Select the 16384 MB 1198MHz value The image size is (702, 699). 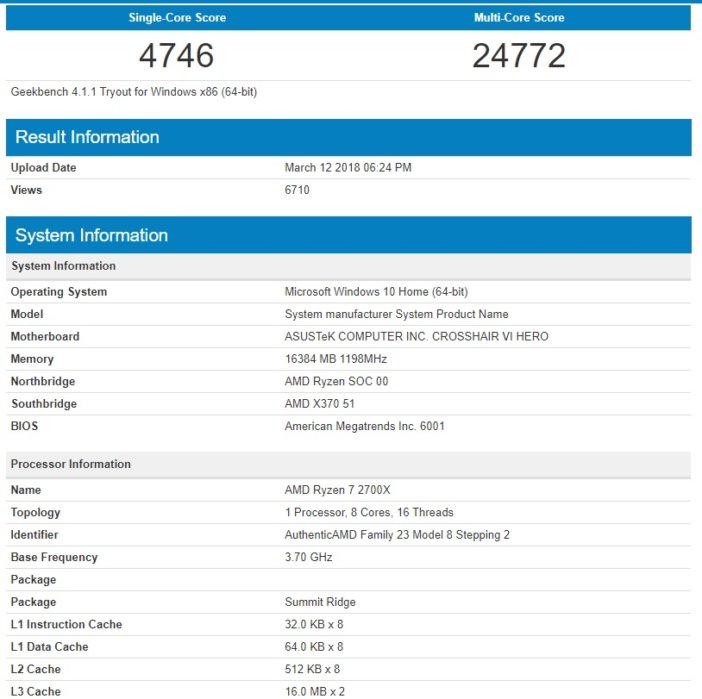point(336,359)
